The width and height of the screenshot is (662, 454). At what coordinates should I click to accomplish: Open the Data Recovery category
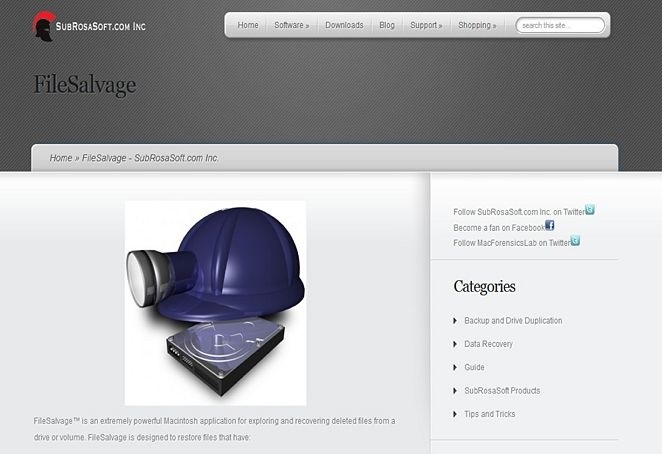click(488, 344)
